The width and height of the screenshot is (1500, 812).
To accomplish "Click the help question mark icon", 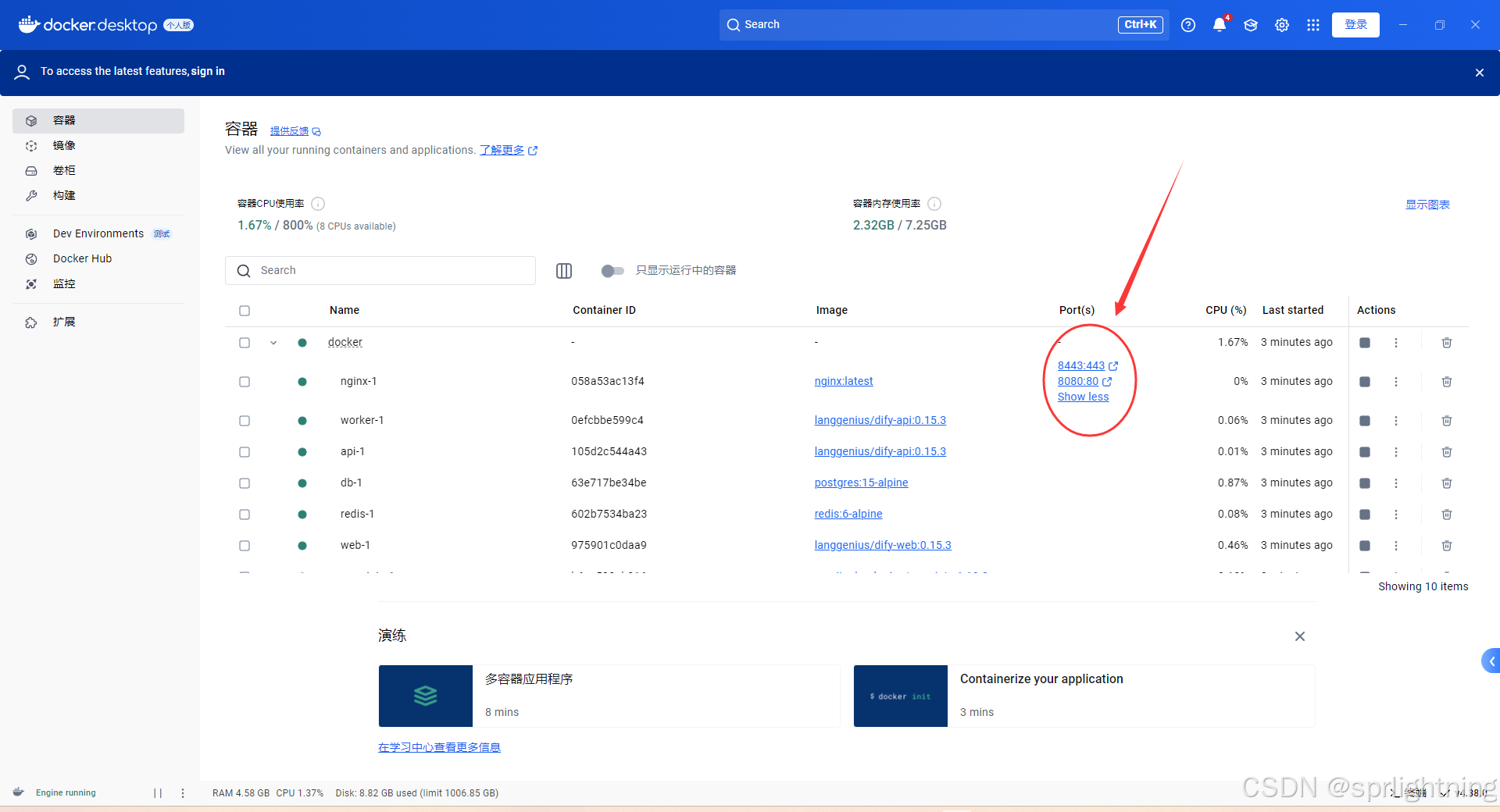I will [1188, 25].
